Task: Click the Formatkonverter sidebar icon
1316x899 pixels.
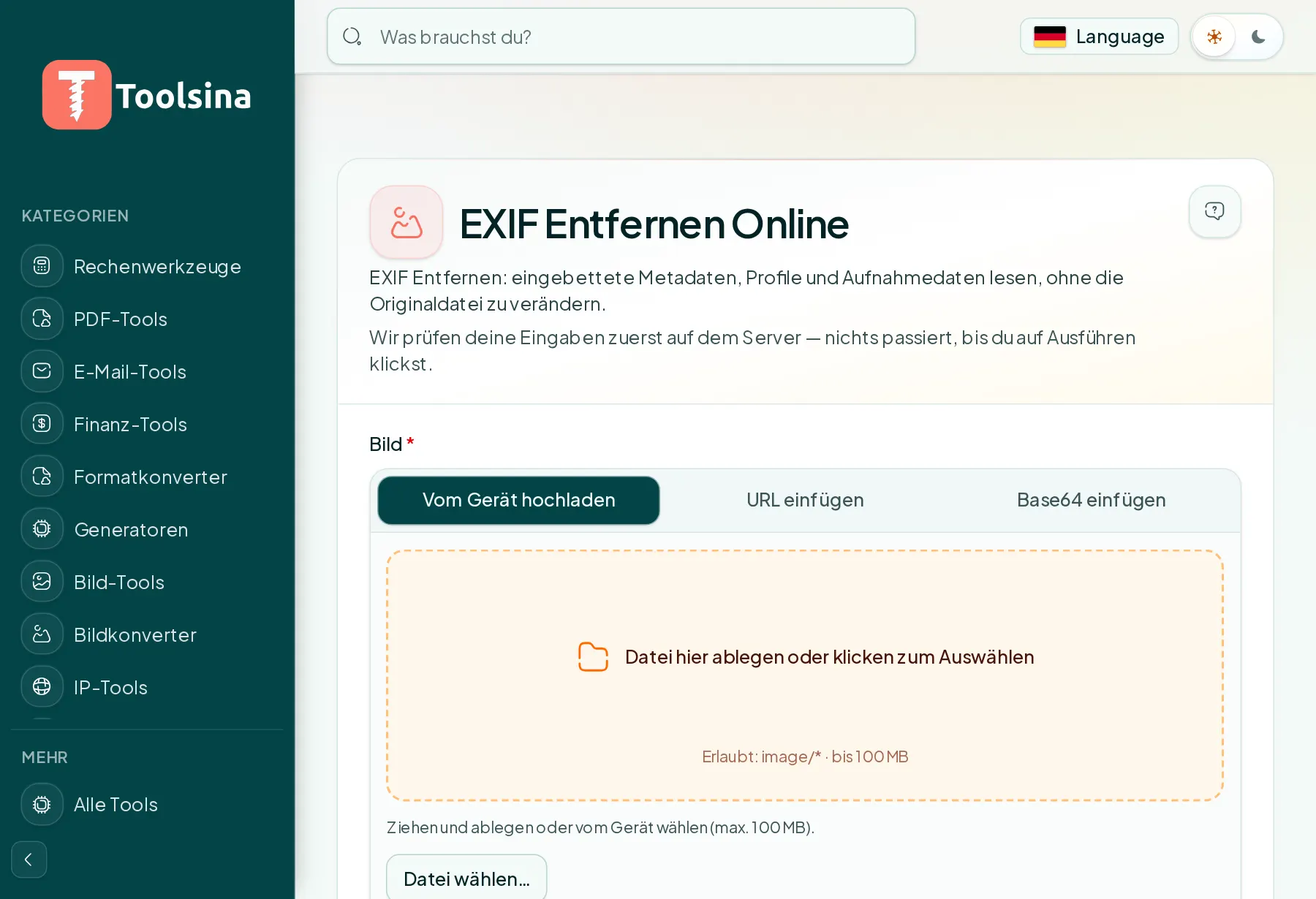Action: 42,477
